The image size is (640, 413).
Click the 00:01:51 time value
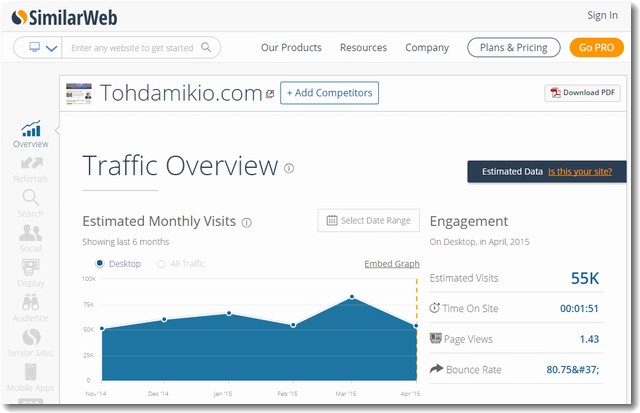point(579,309)
